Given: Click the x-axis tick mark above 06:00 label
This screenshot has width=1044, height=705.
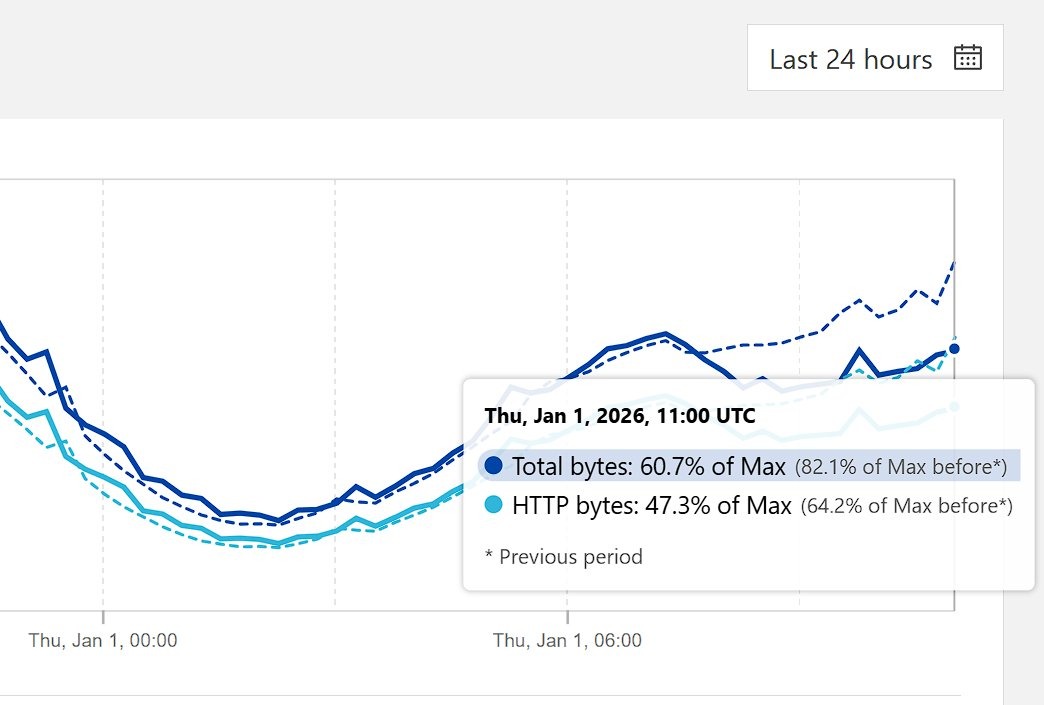Looking at the screenshot, I should click(567, 617).
